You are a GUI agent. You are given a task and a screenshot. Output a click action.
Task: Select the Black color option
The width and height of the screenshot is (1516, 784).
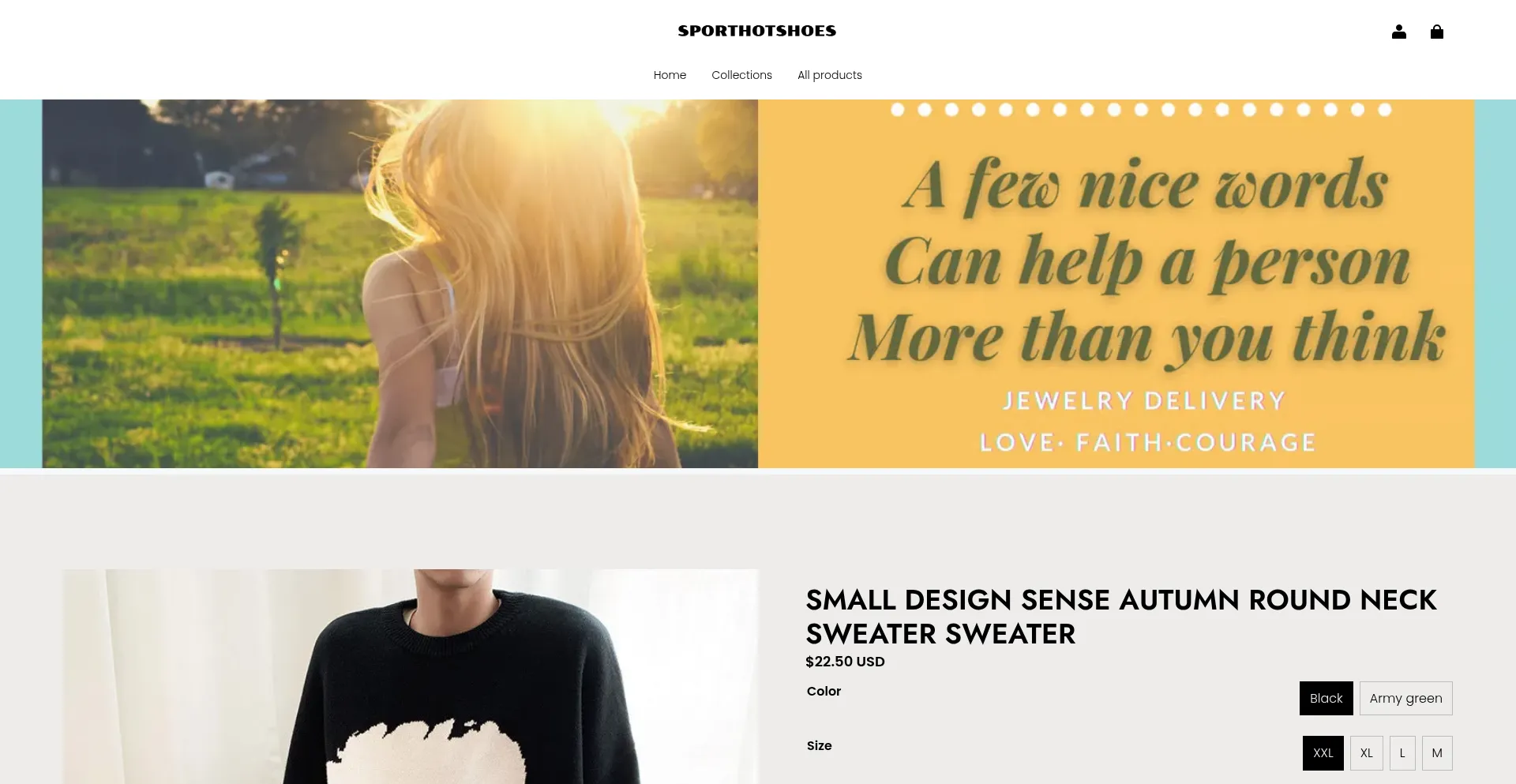point(1326,699)
